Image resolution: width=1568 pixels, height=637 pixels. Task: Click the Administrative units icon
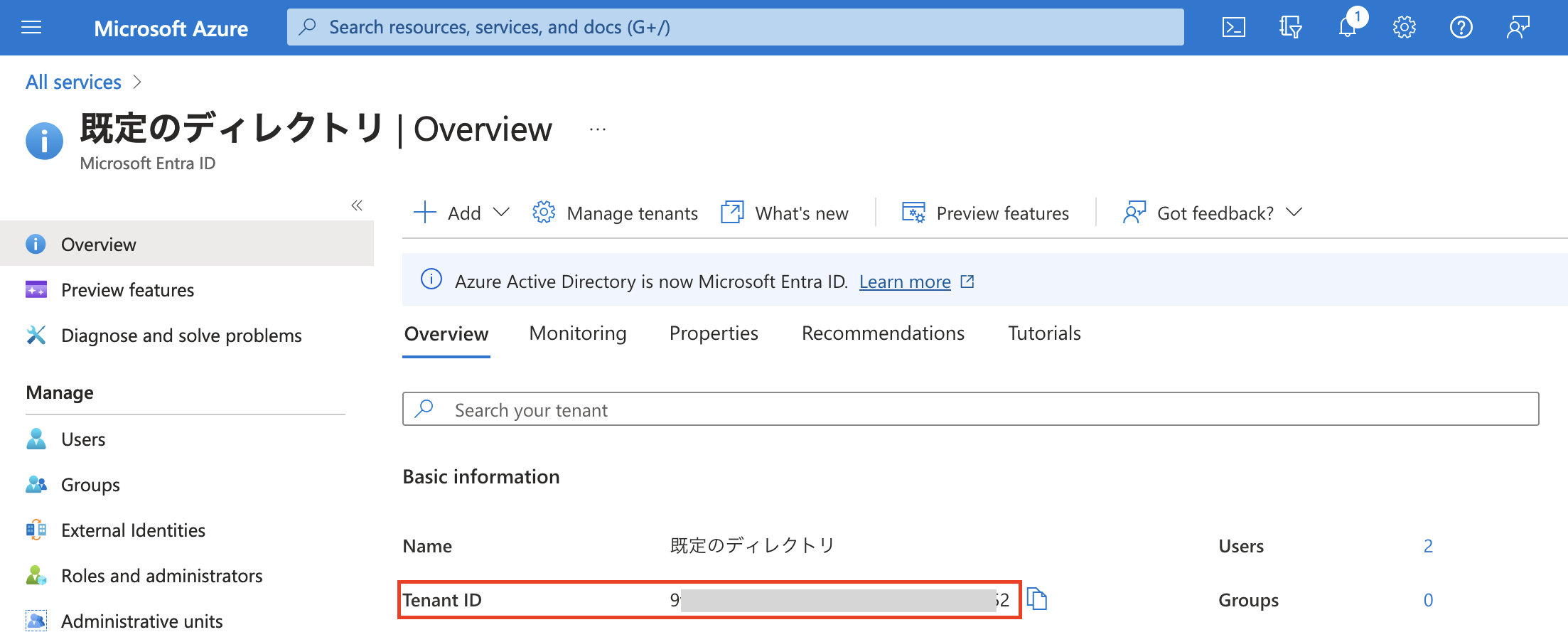(x=36, y=621)
